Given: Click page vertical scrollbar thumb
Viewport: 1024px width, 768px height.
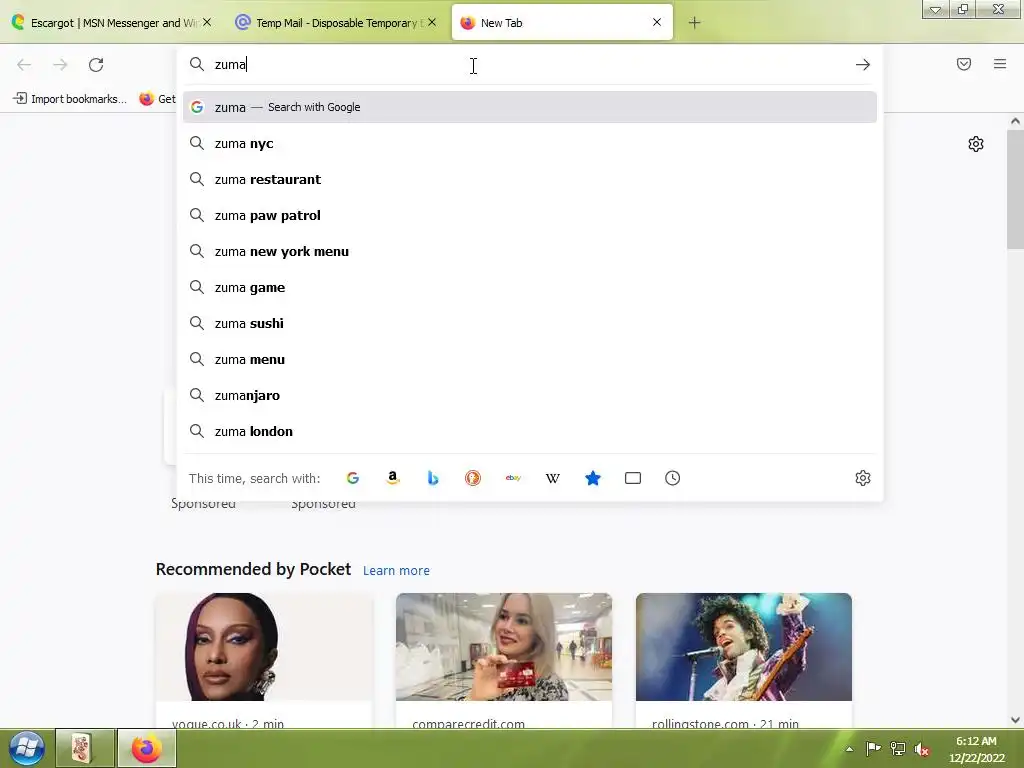Looking at the screenshot, I should (1015, 189).
